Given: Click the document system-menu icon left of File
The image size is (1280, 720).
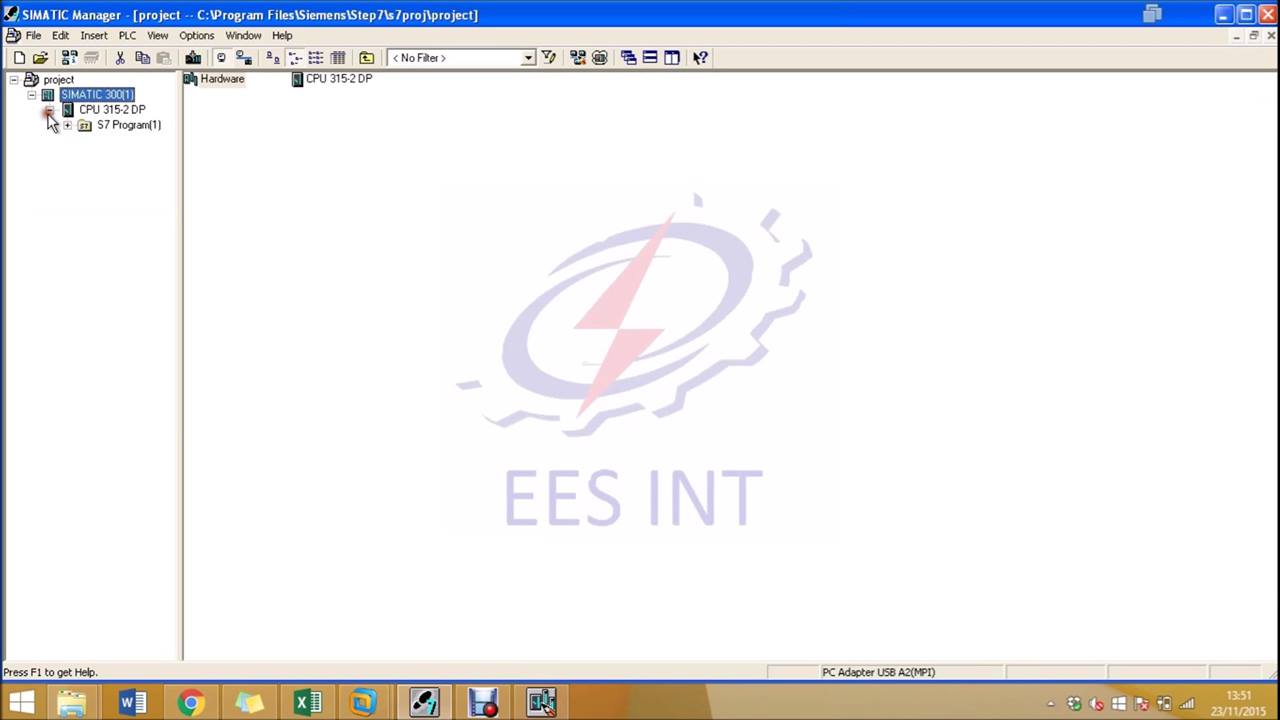Looking at the screenshot, I should click(12, 36).
